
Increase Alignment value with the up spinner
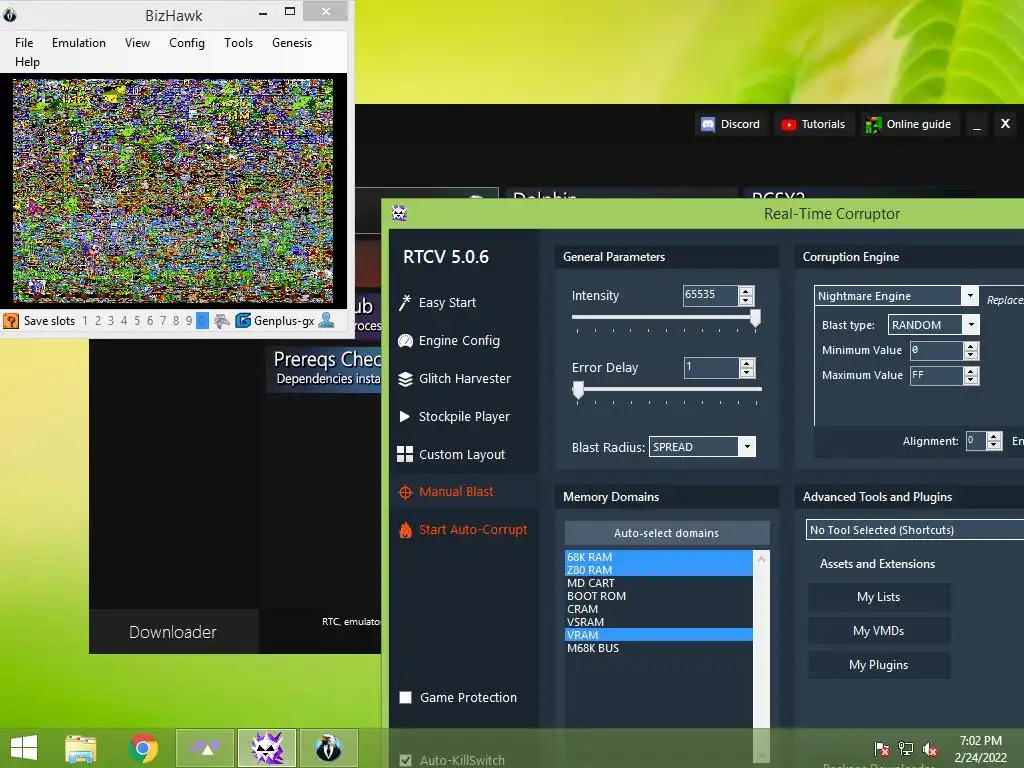[x=994, y=436]
